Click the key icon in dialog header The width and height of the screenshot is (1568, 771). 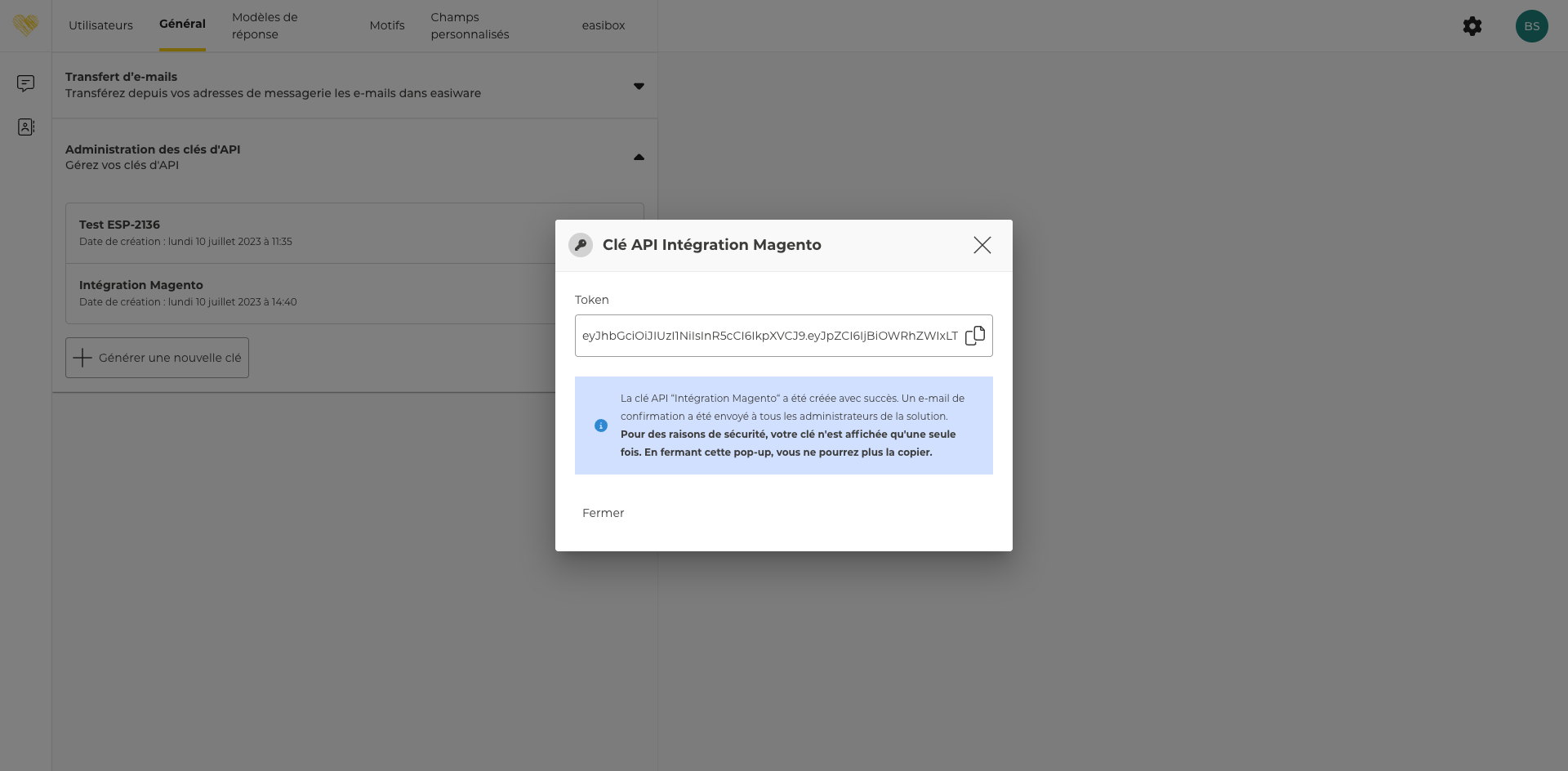(581, 245)
